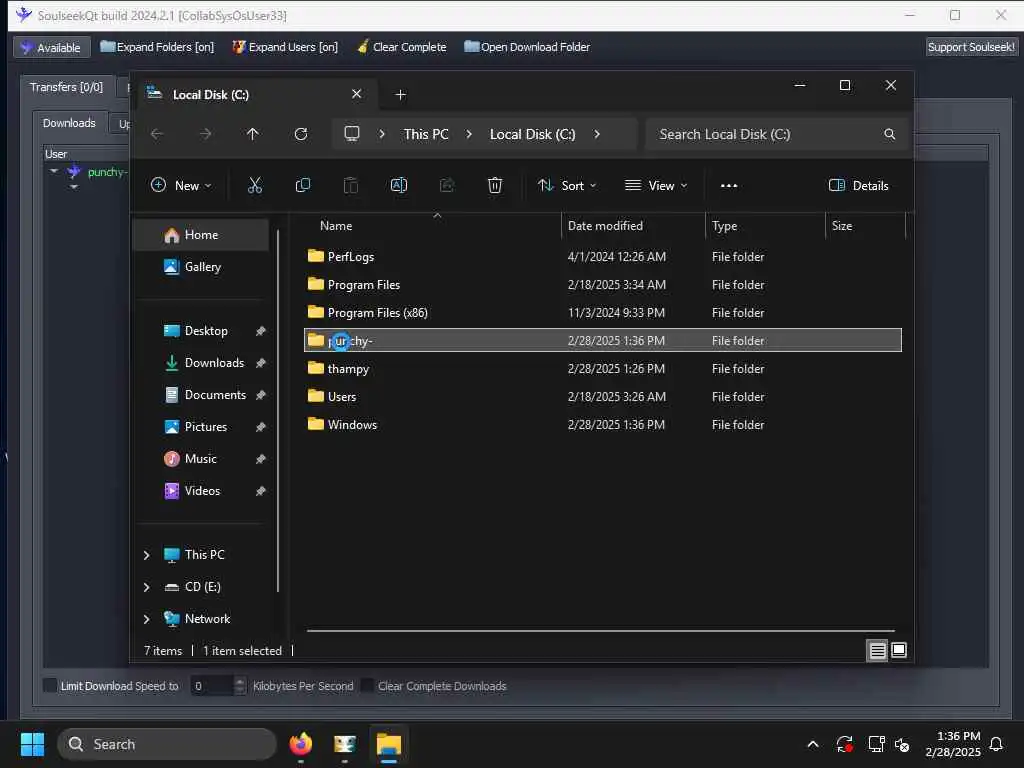Click download speed limit stepper arrows
Viewport: 1024px width, 768px height.
tap(240, 685)
